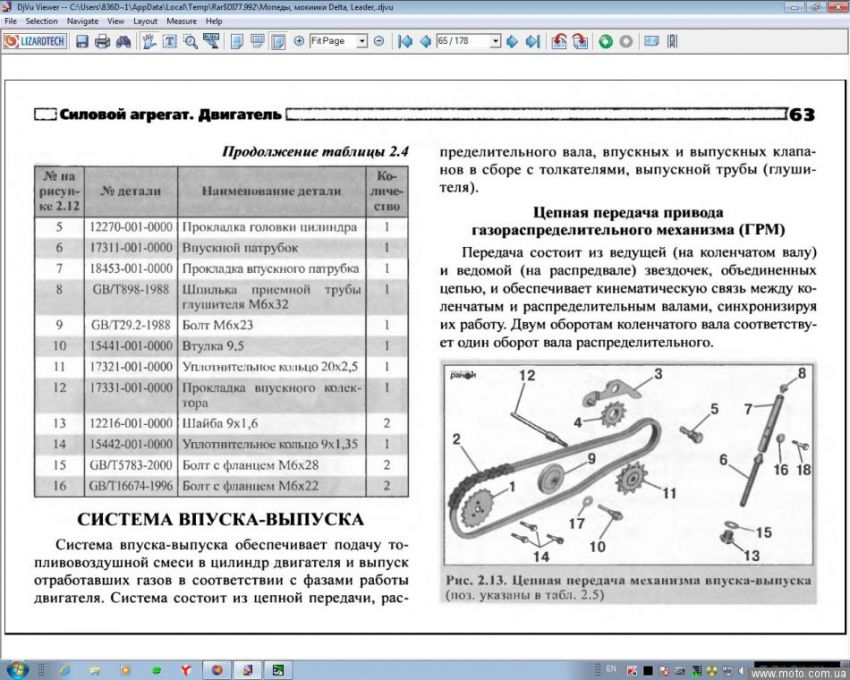Click the zoom in plus button
The width and height of the screenshot is (850, 680).
[299, 41]
